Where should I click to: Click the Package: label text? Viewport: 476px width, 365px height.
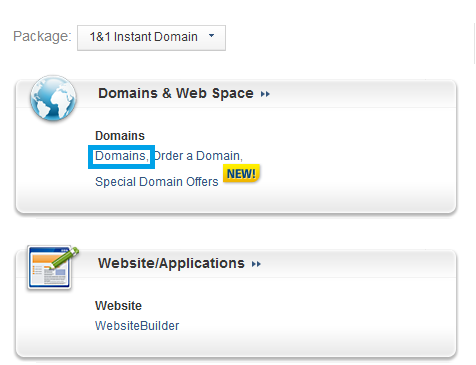click(42, 36)
